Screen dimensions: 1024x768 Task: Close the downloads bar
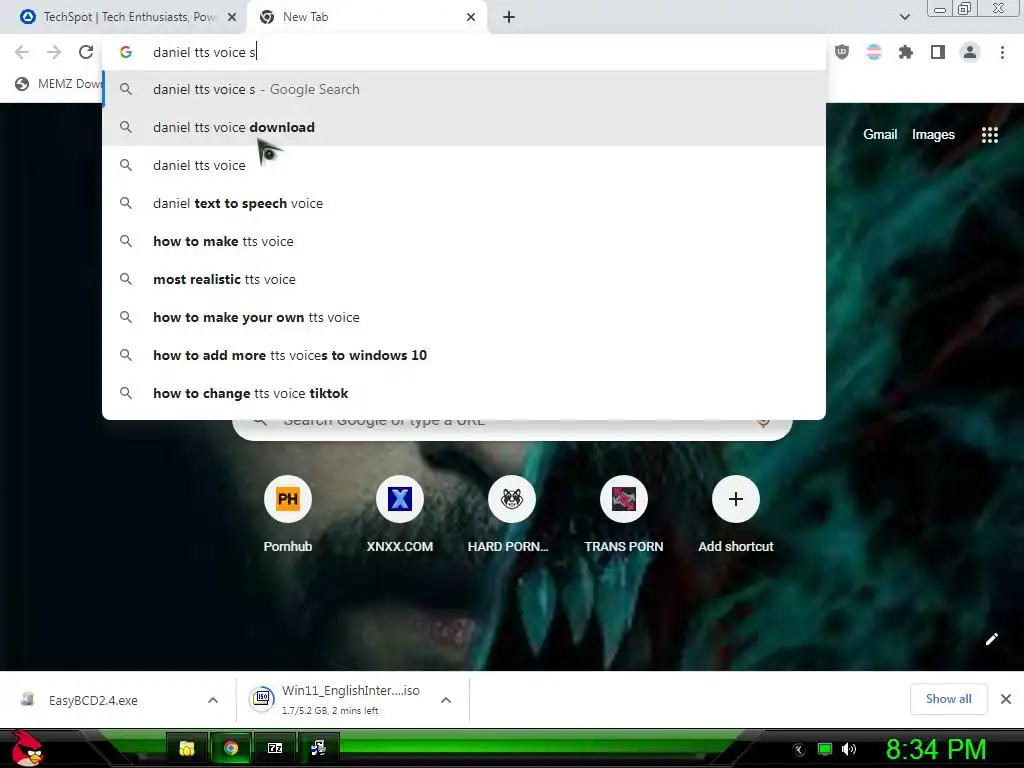click(x=1006, y=699)
